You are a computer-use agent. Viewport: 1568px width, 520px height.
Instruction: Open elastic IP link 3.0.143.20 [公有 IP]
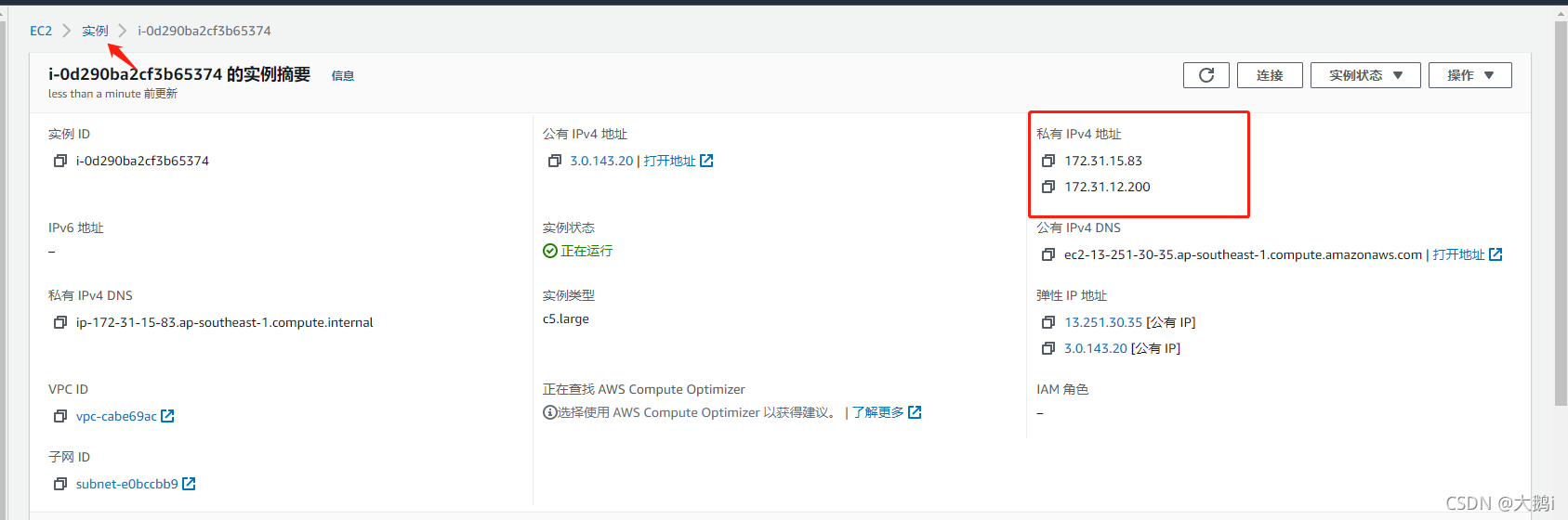(x=1095, y=348)
